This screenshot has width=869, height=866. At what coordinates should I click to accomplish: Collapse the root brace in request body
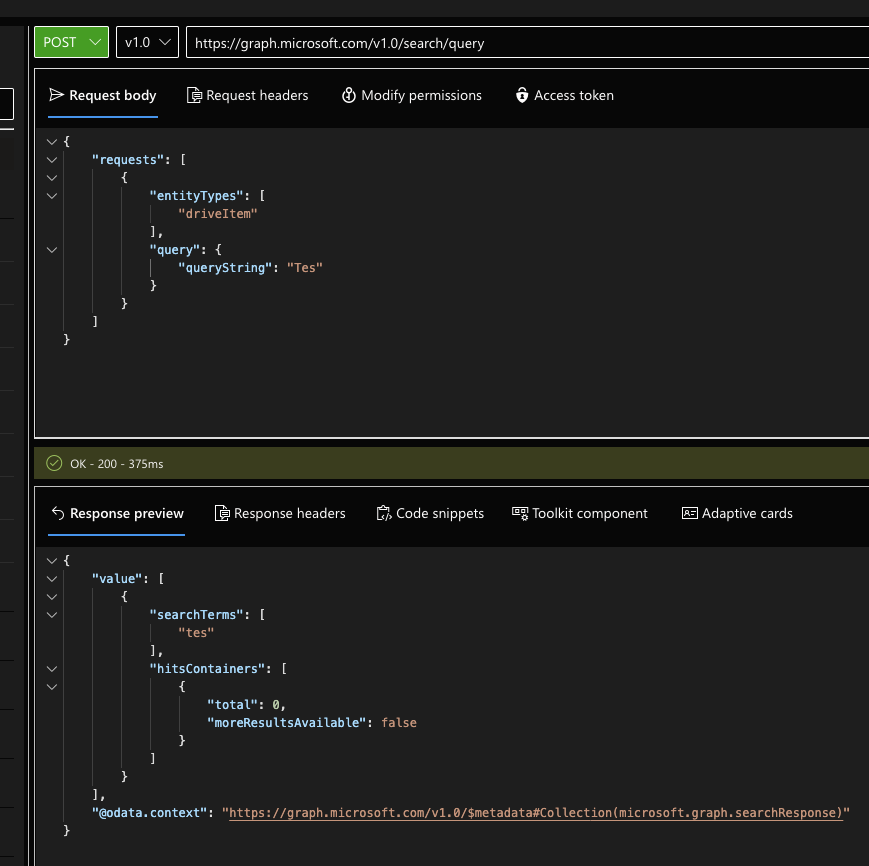click(52, 142)
